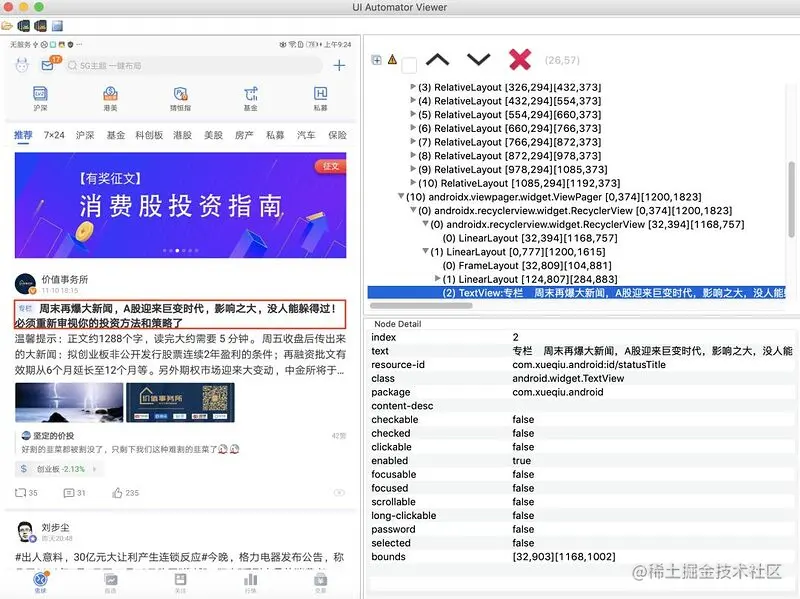Click the 温馨提示 article summary text
Image resolution: width=800 pixels, height=599 pixels.
click(180, 355)
